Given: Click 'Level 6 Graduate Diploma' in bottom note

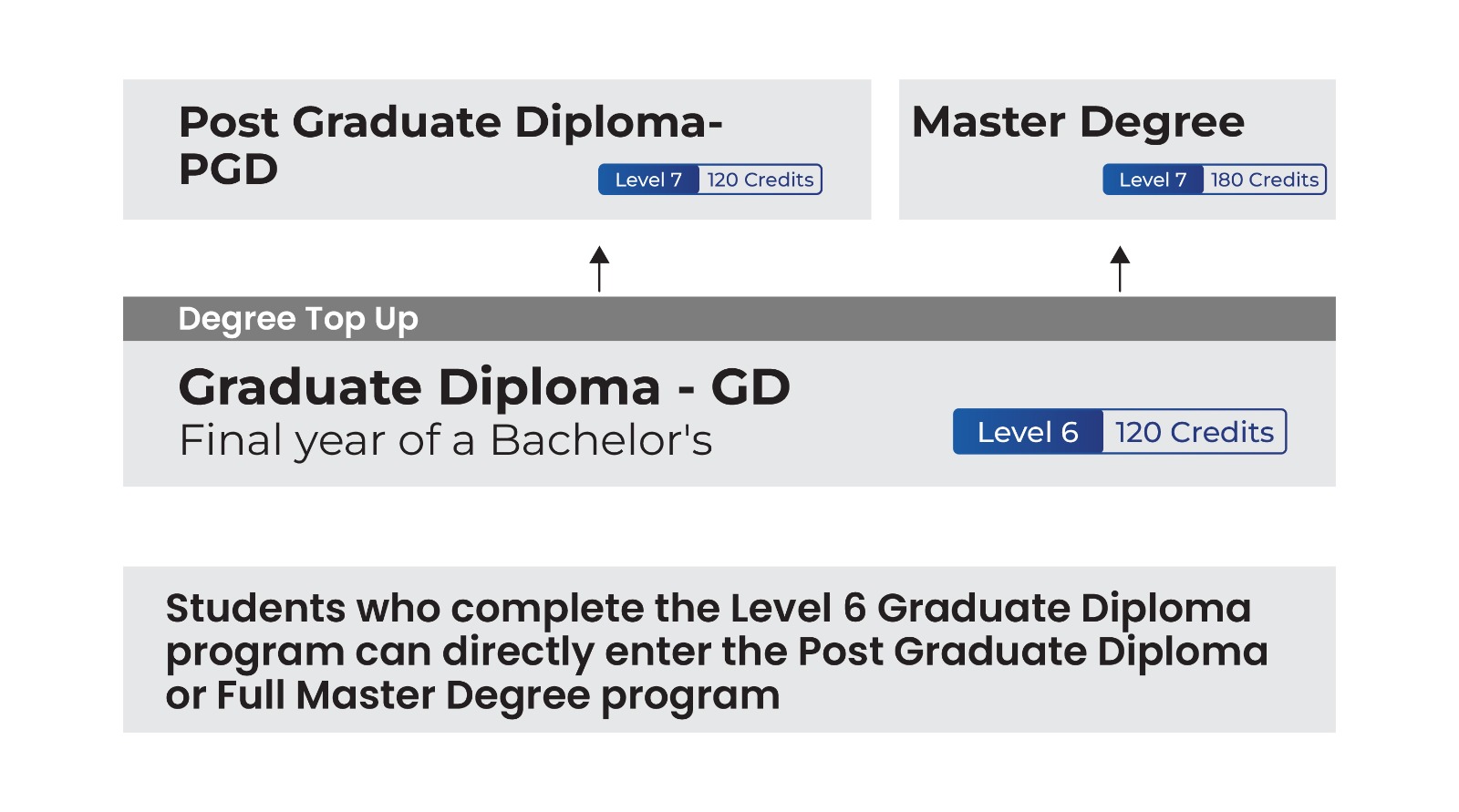Looking at the screenshot, I should 990,609.
